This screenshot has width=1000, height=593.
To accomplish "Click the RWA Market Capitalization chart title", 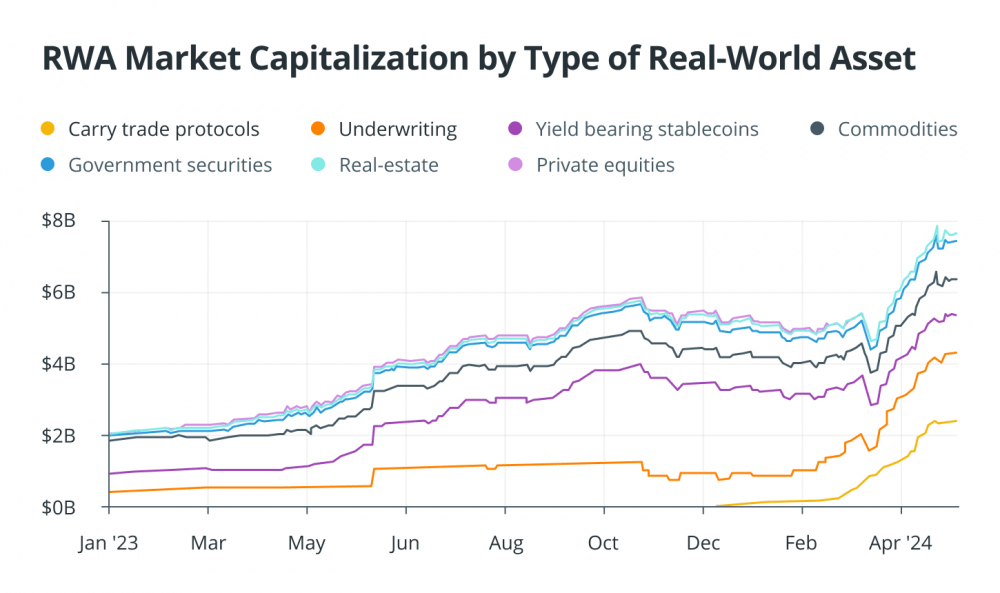I will coord(479,59).
